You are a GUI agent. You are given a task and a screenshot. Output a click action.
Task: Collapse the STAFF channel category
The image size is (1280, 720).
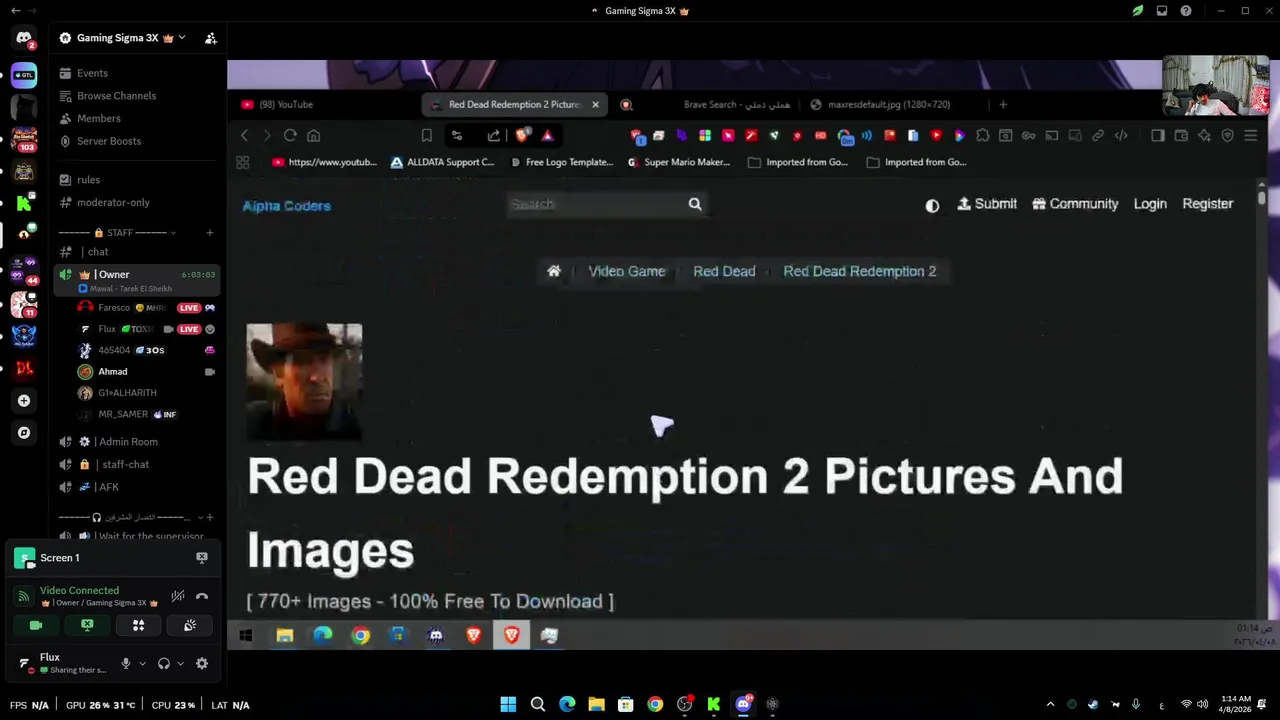click(118, 233)
